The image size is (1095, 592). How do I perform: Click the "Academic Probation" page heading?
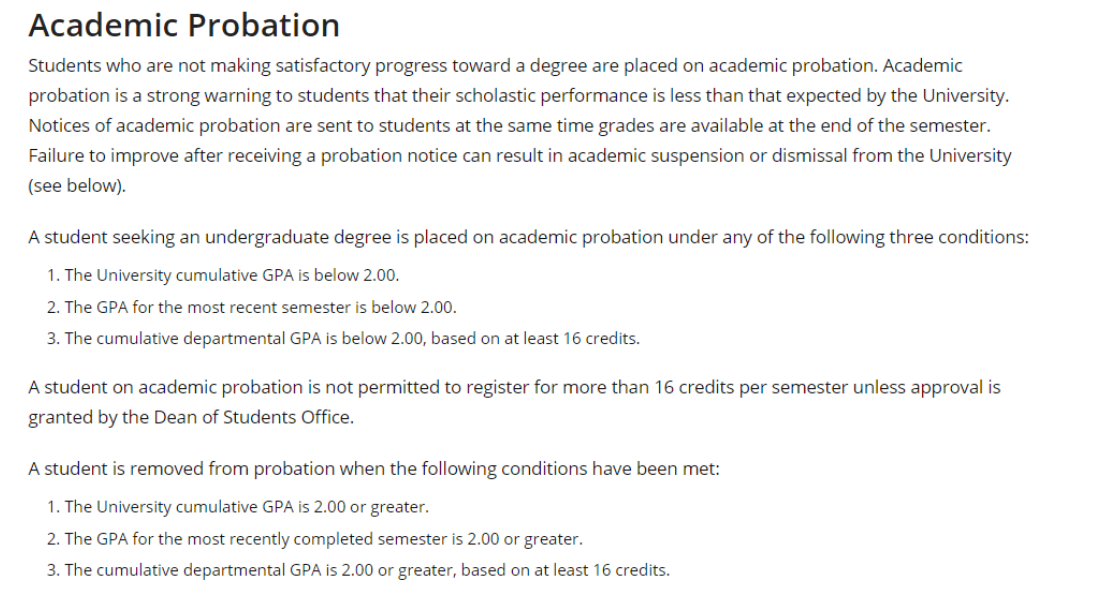click(184, 25)
